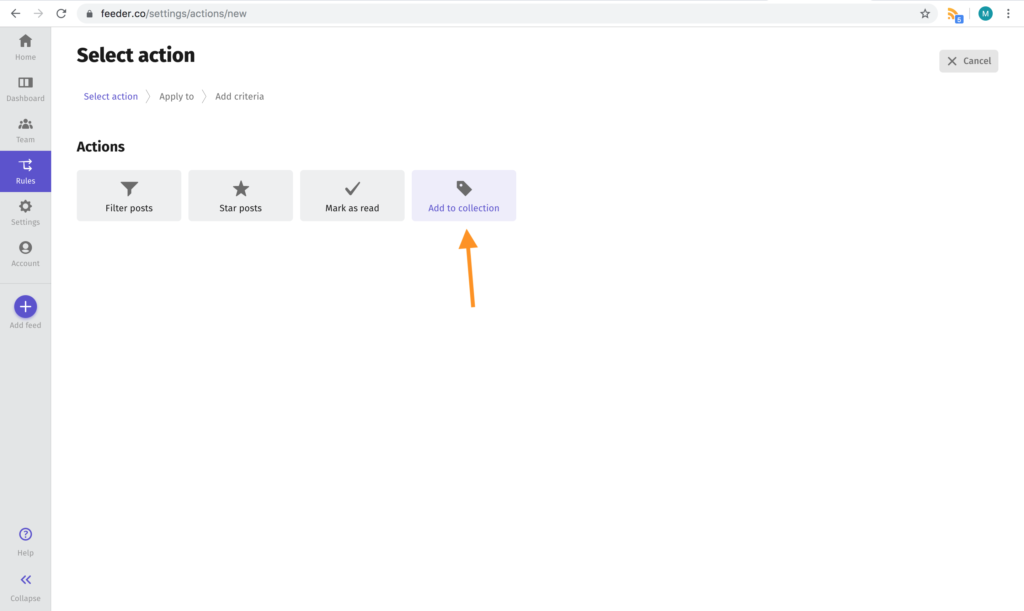The image size is (1024, 611).
Task: Choose the Add to collection action
Action: pyautogui.click(x=464, y=195)
